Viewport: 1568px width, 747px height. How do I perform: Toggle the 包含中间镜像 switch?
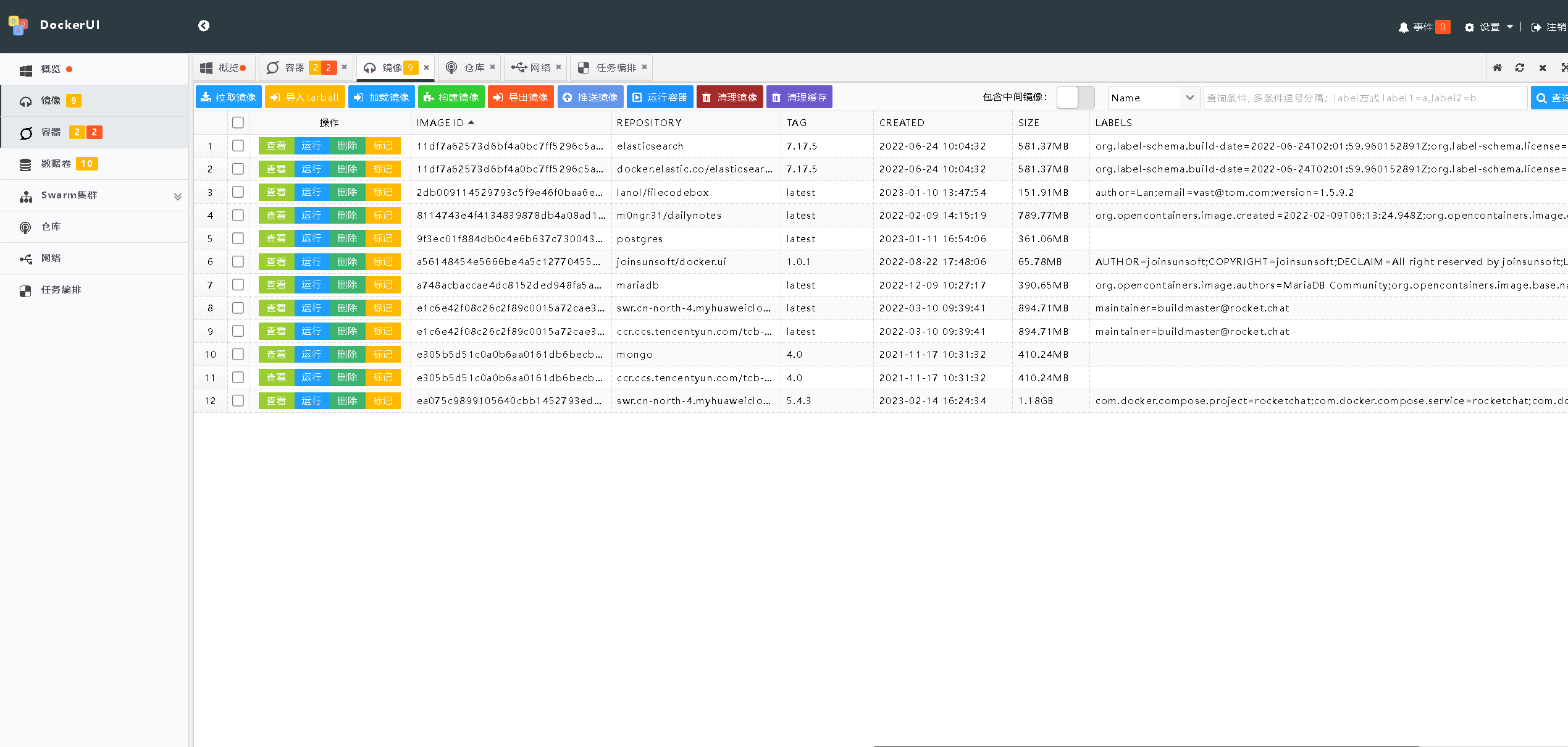[1075, 98]
